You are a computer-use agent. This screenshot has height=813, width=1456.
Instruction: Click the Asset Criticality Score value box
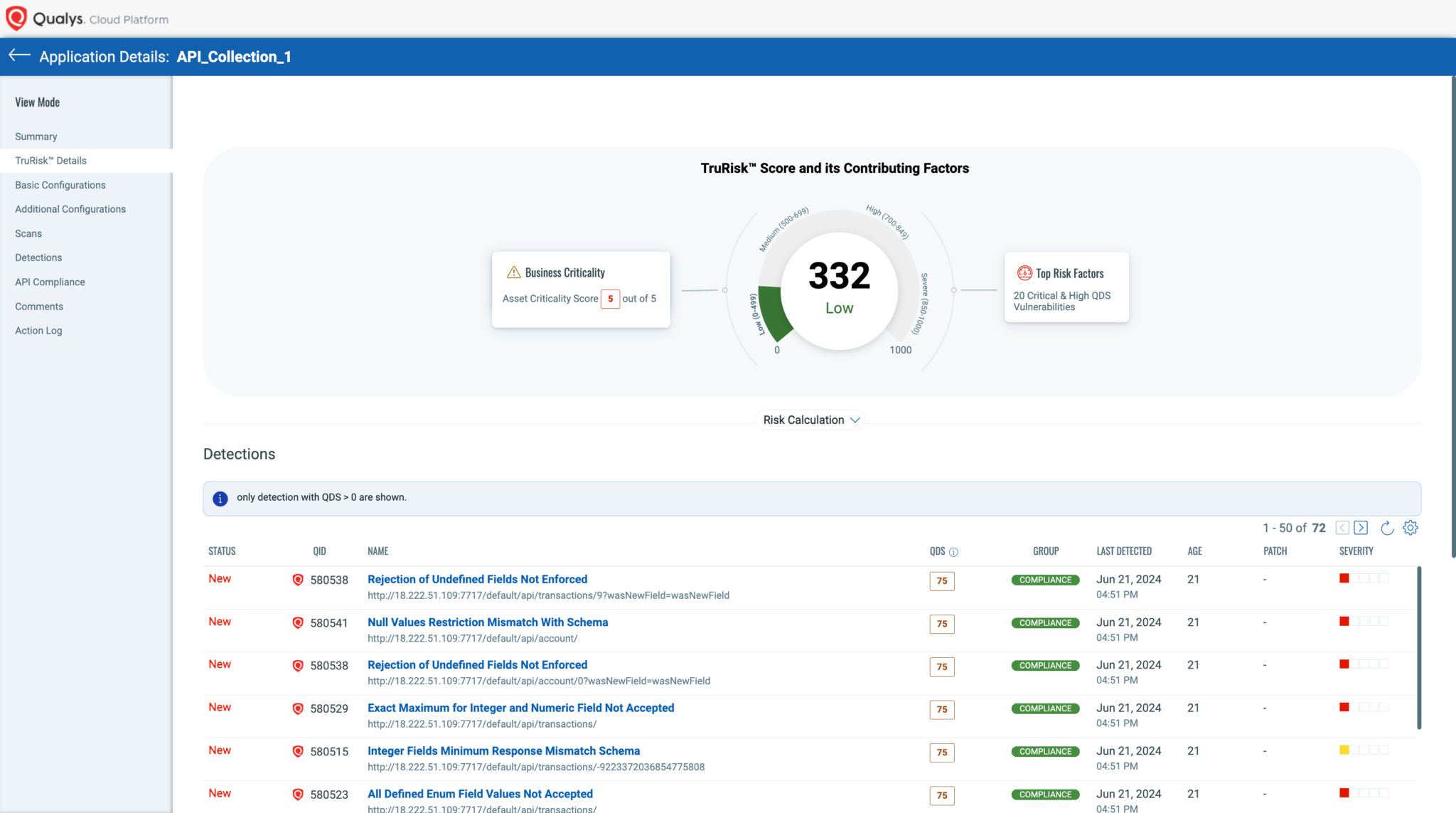[x=610, y=299]
